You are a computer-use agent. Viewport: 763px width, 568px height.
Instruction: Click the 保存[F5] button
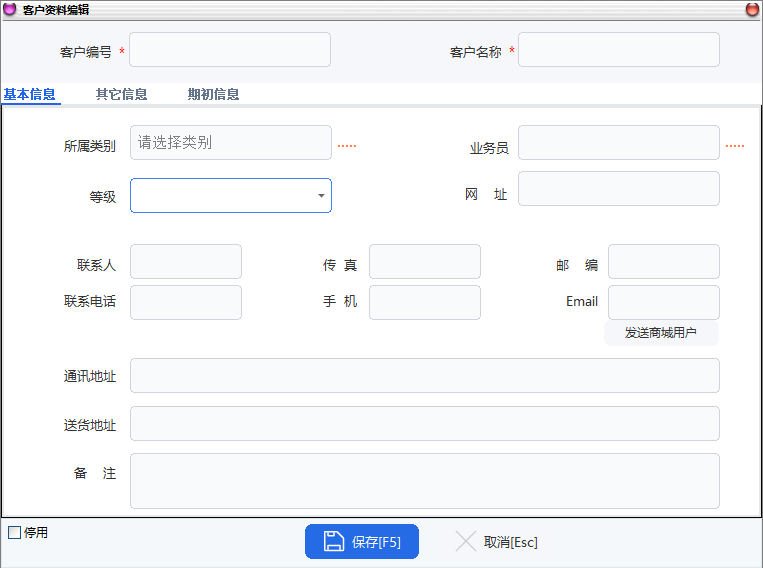click(362, 542)
